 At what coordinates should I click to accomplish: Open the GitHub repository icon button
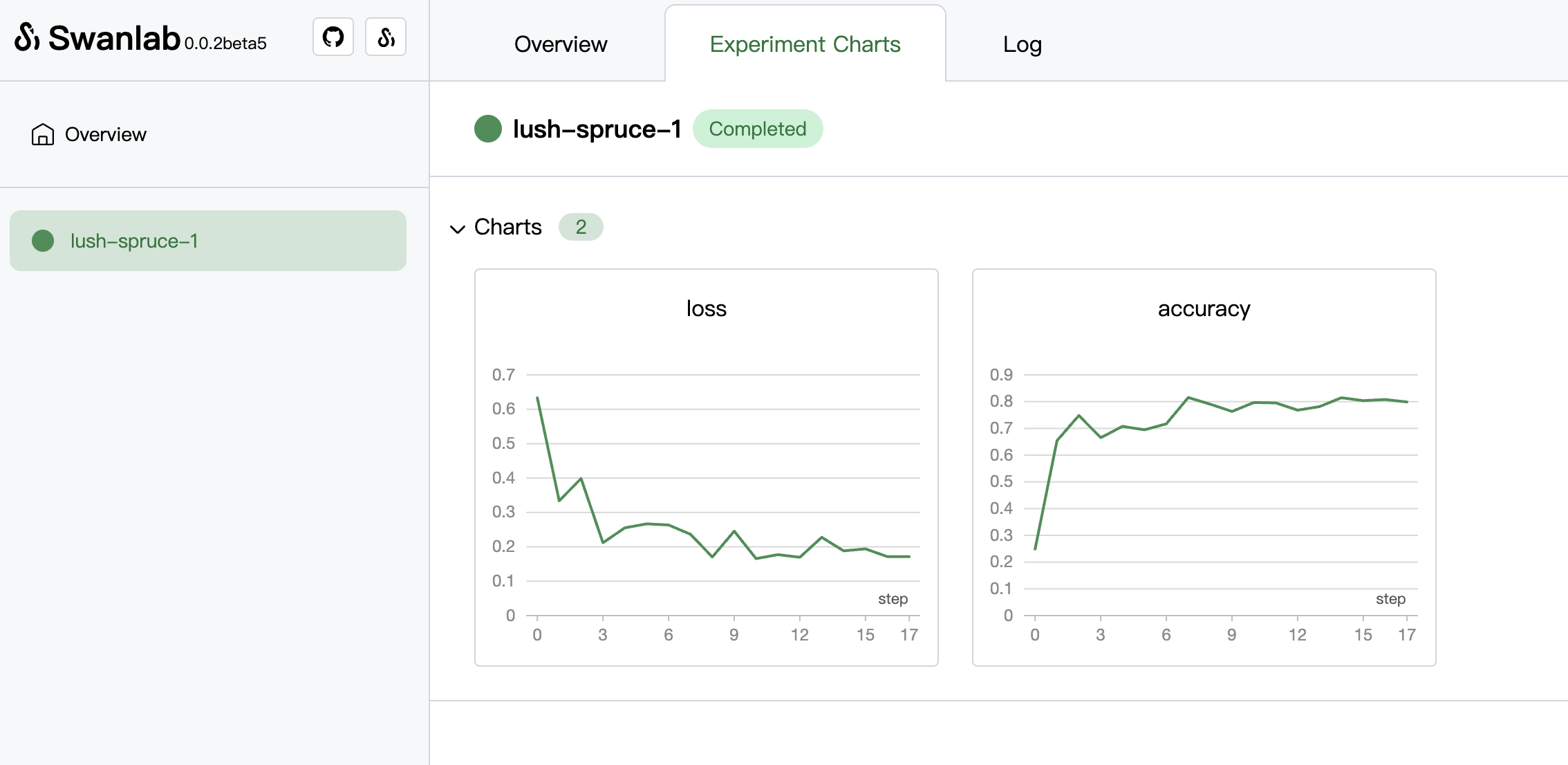tap(333, 37)
